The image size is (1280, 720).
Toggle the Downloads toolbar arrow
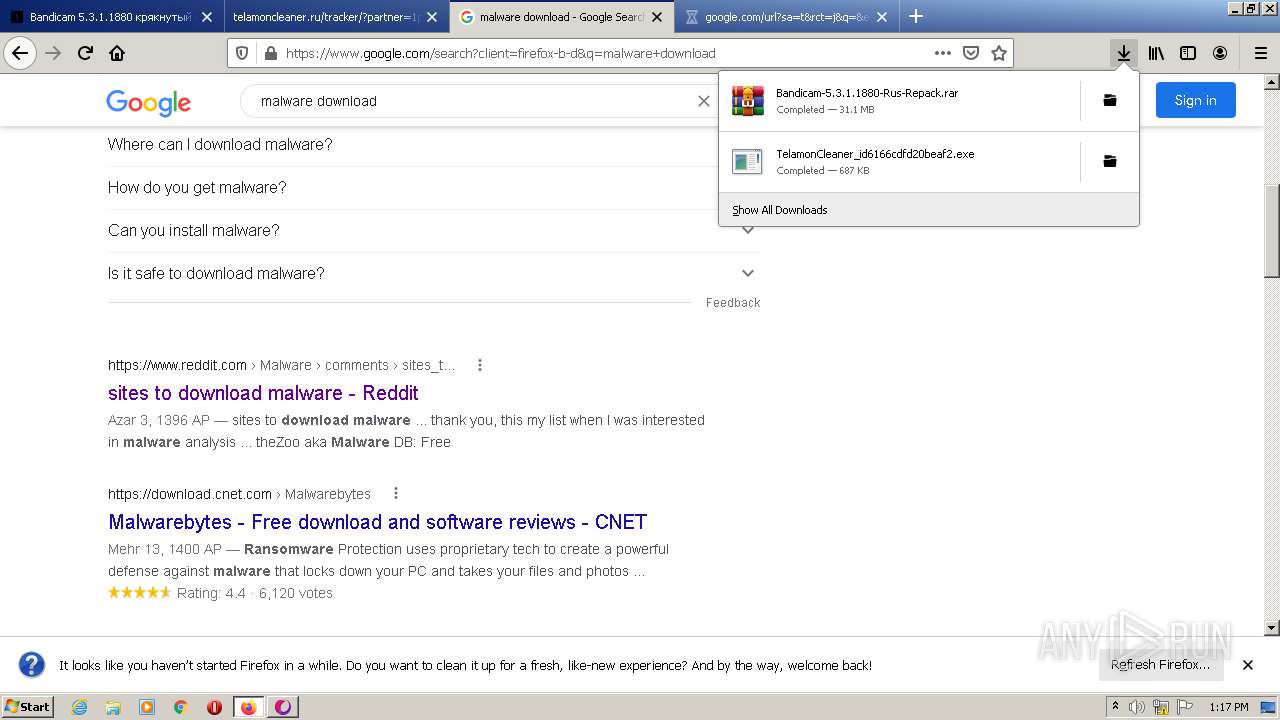point(1124,53)
